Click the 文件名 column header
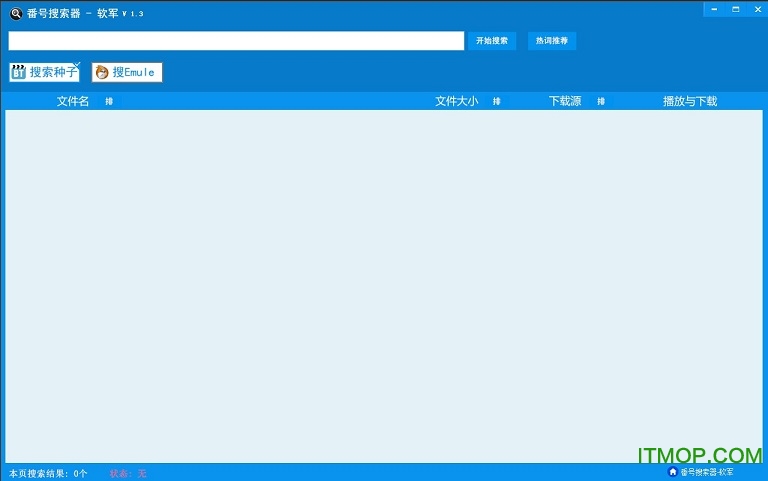This screenshot has height=481, width=768. tap(73, 101)
